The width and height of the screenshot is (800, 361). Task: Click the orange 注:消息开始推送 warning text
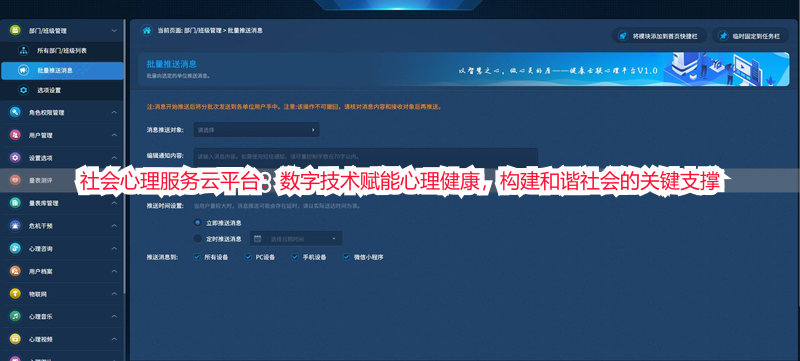[294, 107]
